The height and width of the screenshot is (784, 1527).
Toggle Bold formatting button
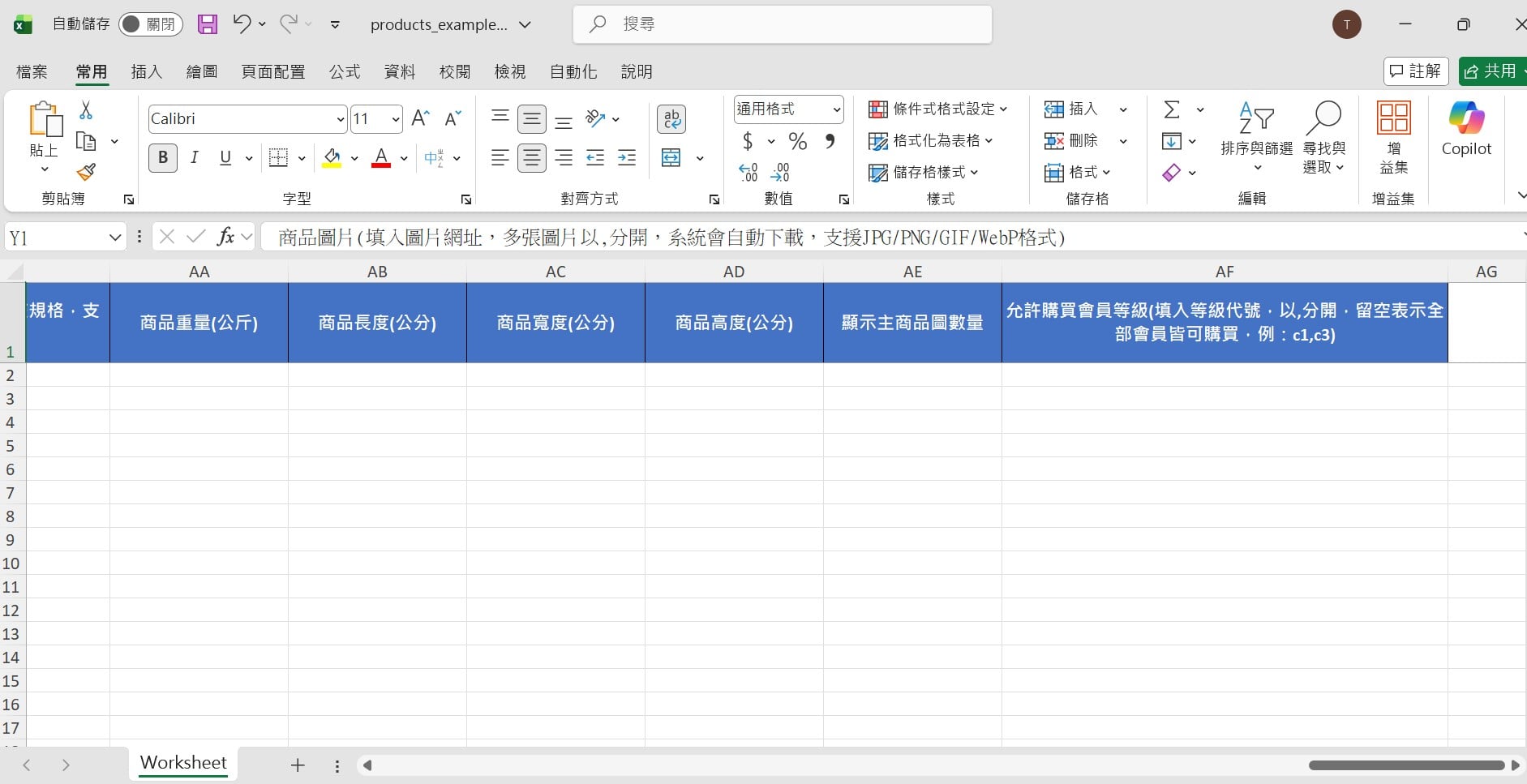(x=163, y=157)
